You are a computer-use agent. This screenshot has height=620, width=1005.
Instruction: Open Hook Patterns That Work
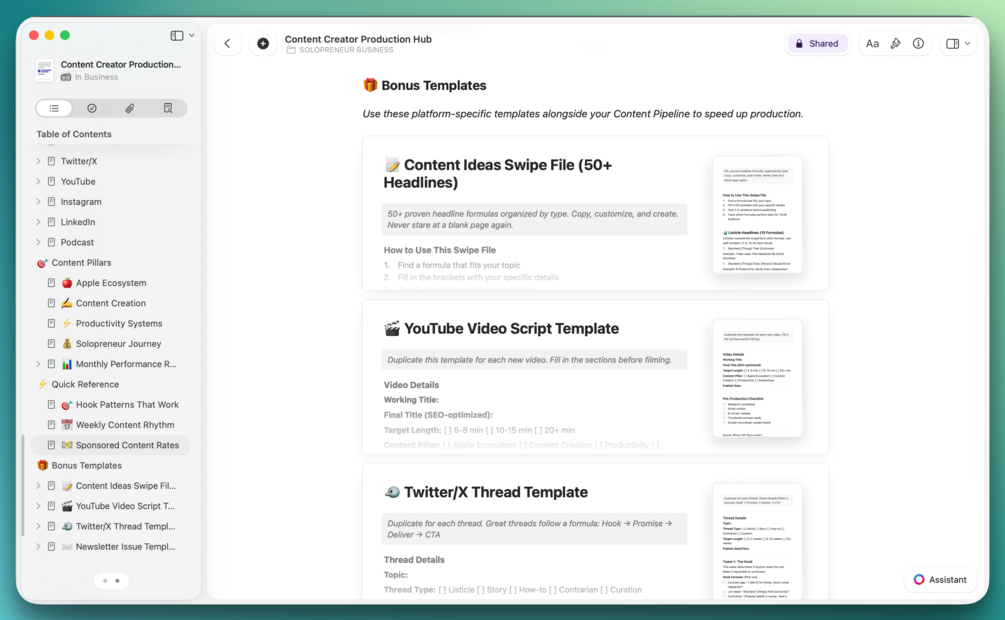(x=128, y=405)
